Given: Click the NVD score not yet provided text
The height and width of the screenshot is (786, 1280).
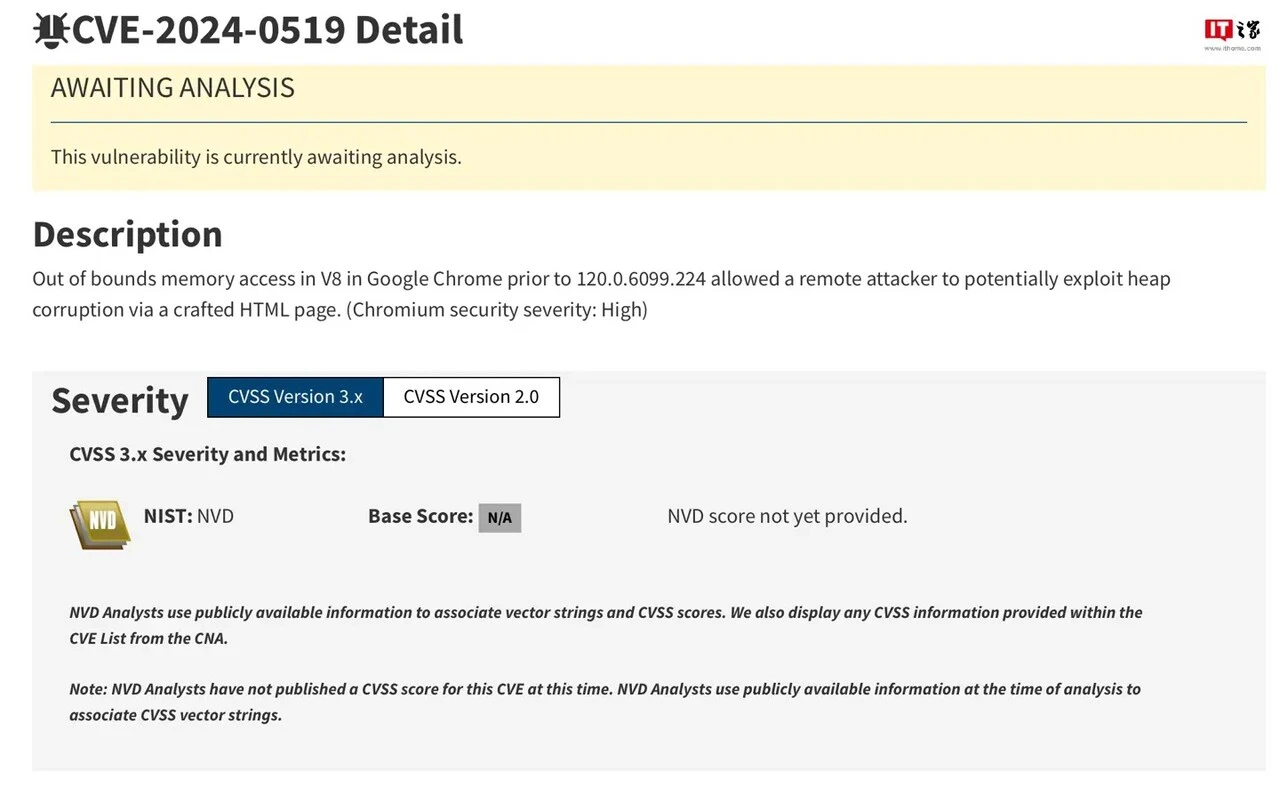Looking at the screenshot, I should point(787,516).
